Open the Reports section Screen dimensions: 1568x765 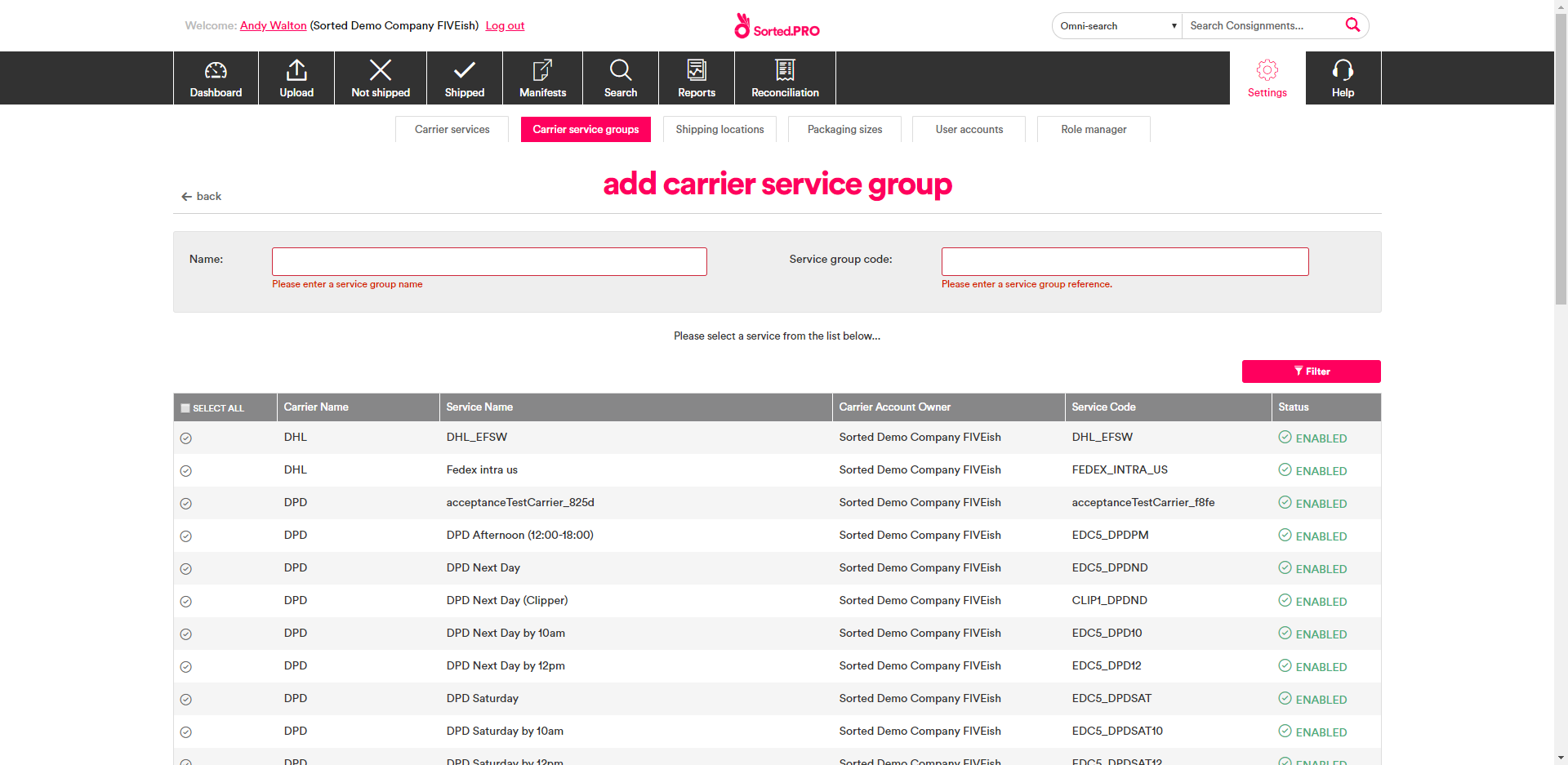click(696, 78)
